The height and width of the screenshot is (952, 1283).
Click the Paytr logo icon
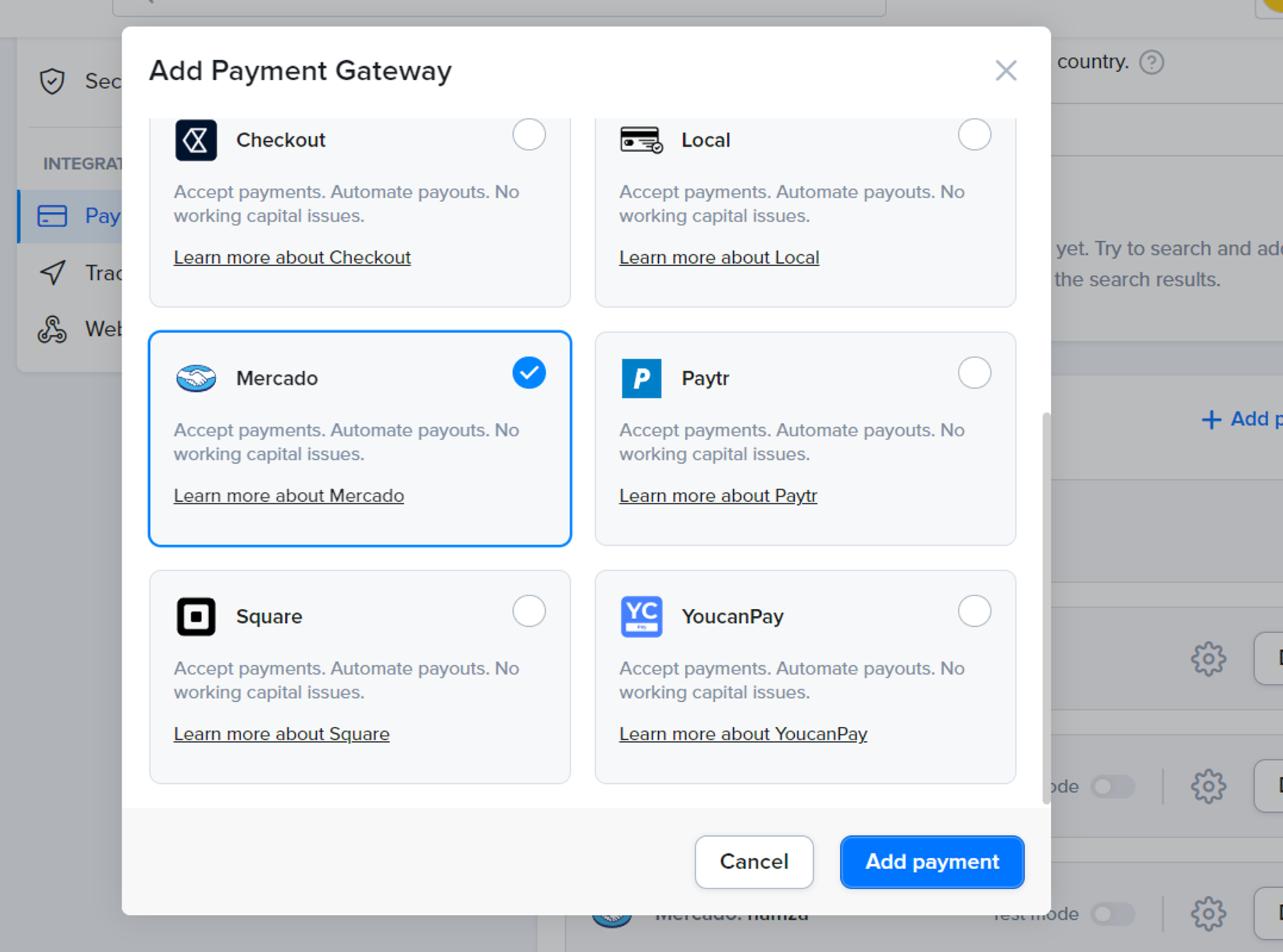641,378
